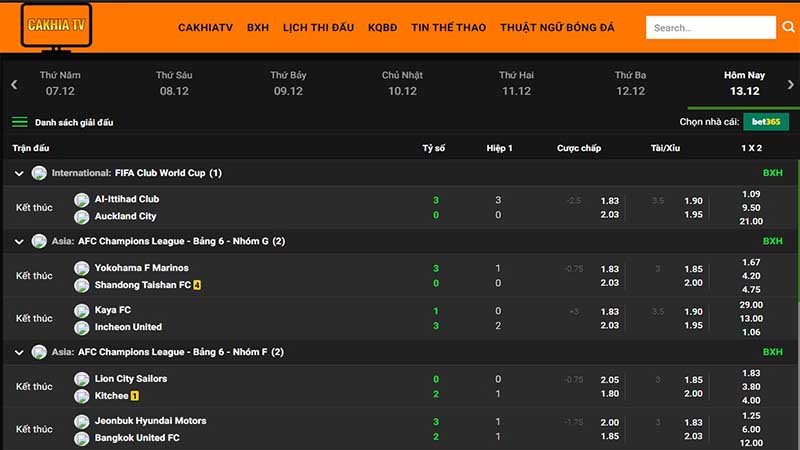Select the Chủ Nhật 10.12 date tab
The image size is (800, 450).
(x=402, y=83)
